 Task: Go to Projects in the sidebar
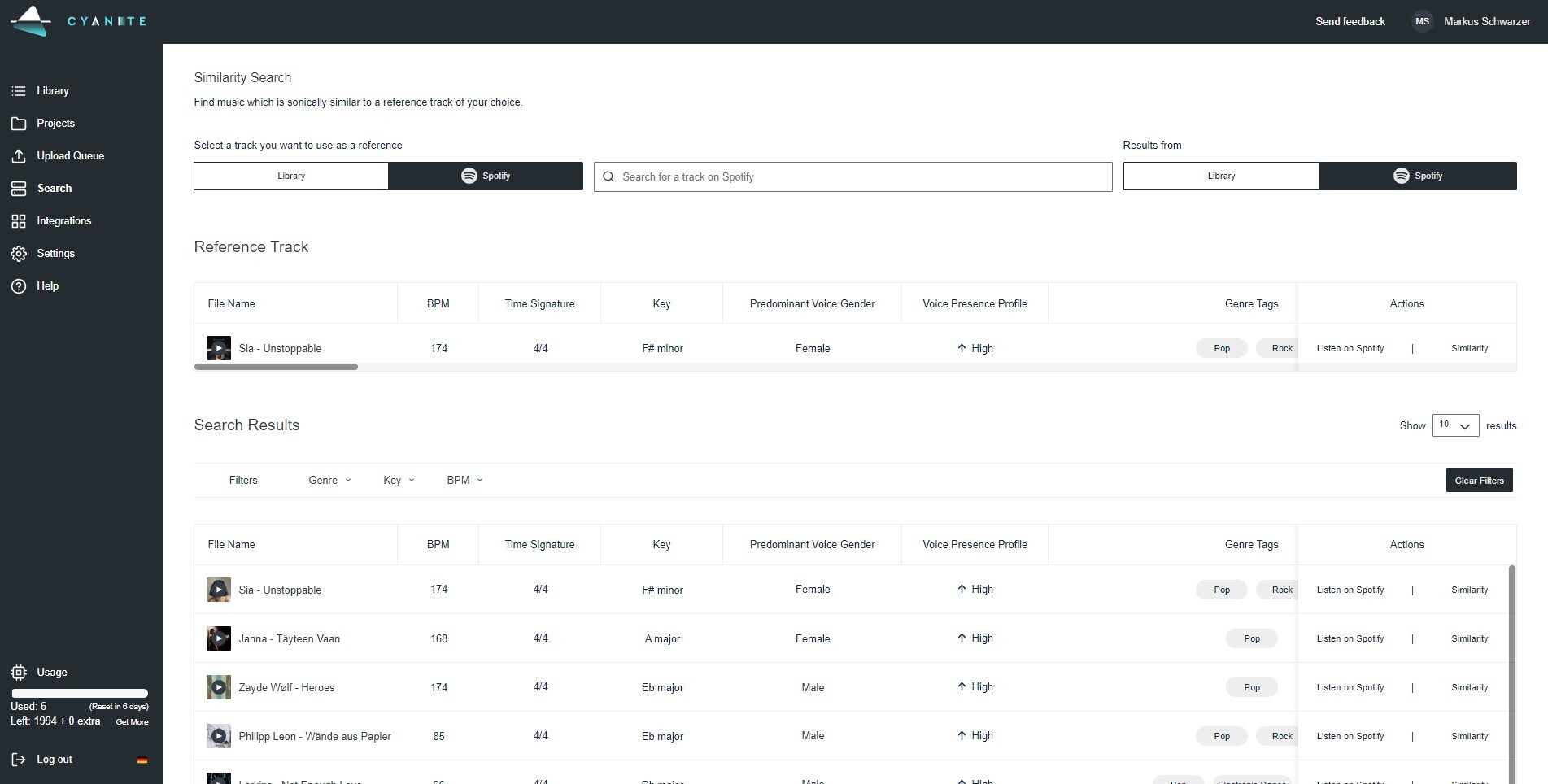click(55, 124)
